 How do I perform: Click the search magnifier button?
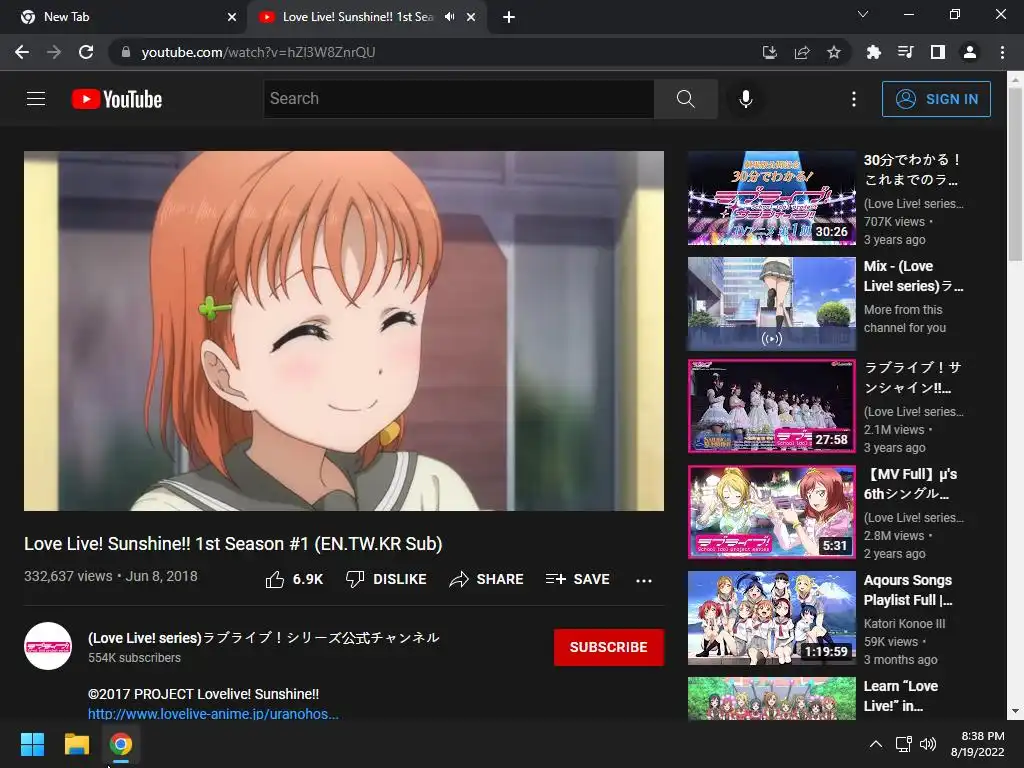pos(686,99)
